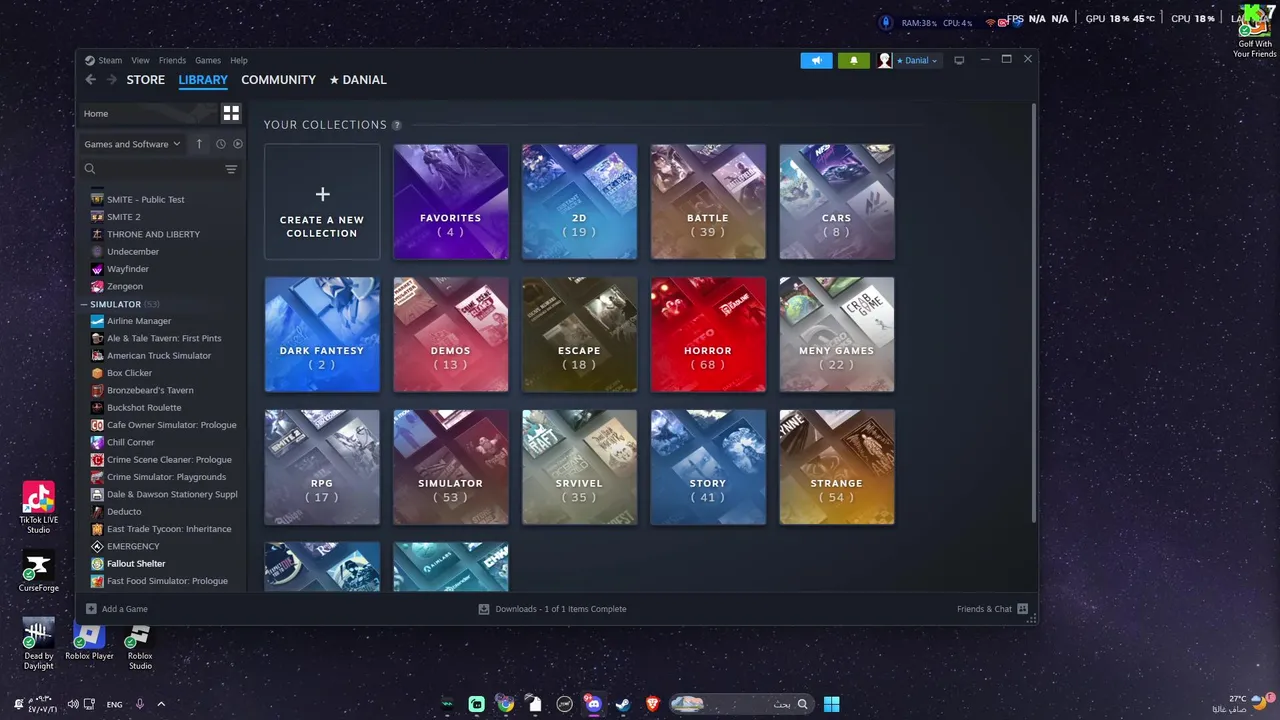Open Brave browser from the taskbar

pyautogui.click(x=653, y=704)
